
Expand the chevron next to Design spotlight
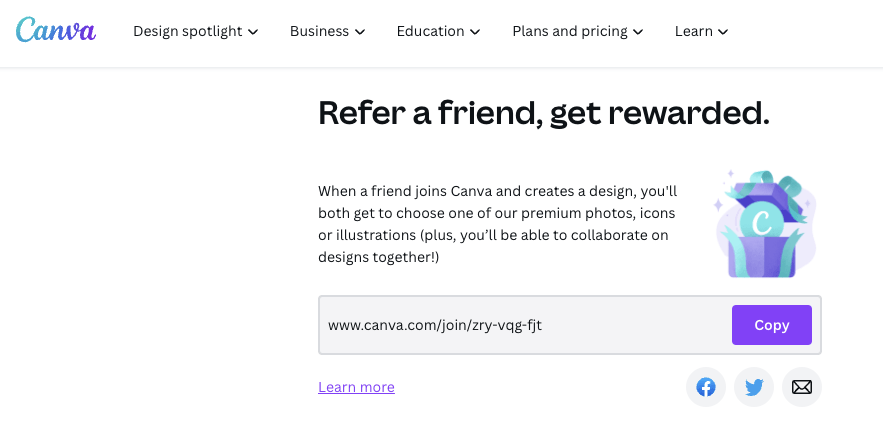click(x=253, y=32)
